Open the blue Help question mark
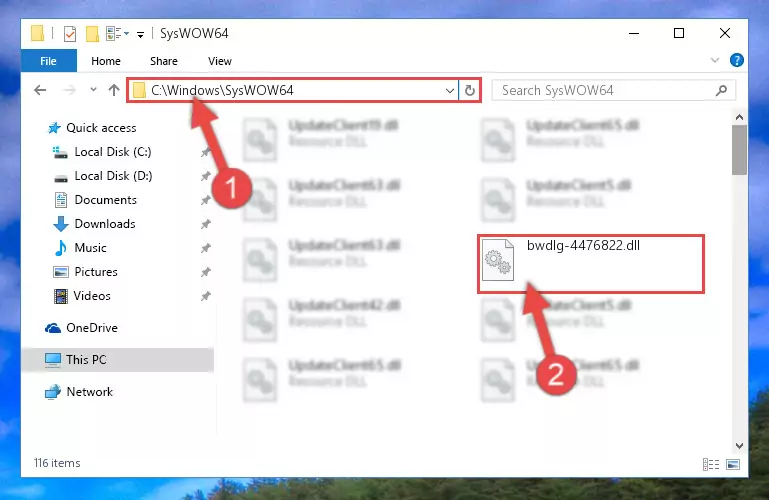 [x=736, y=60]
